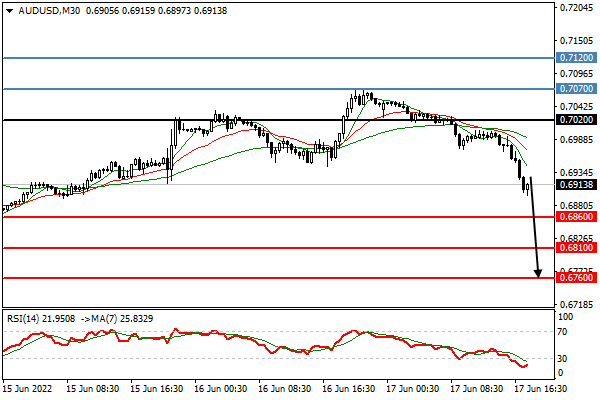
Task: Click the 16 Jun 00:30 time label
Action: coord(220,389)
